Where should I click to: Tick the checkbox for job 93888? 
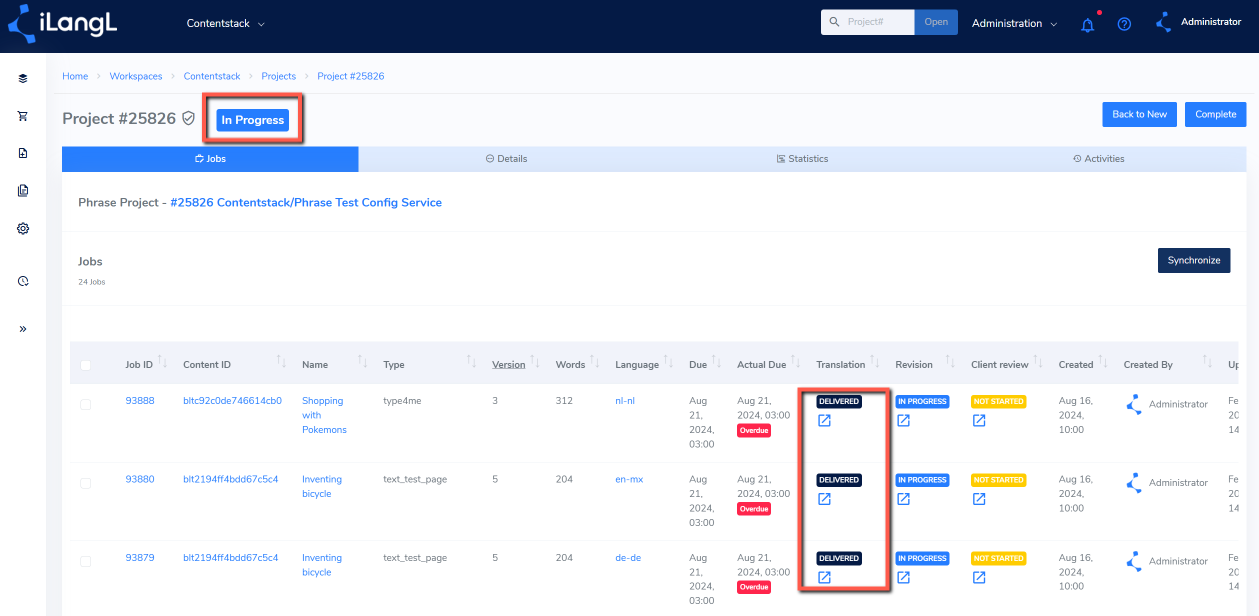85,405
